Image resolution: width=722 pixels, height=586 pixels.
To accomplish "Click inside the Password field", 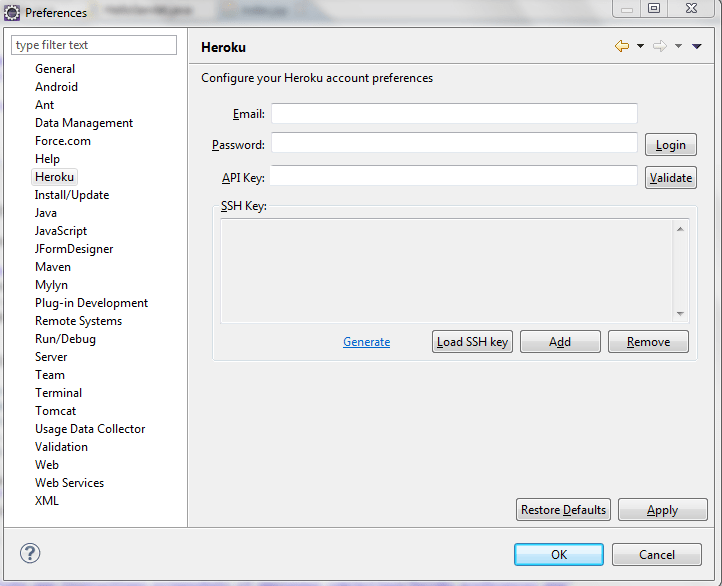I will pos(454,143).
